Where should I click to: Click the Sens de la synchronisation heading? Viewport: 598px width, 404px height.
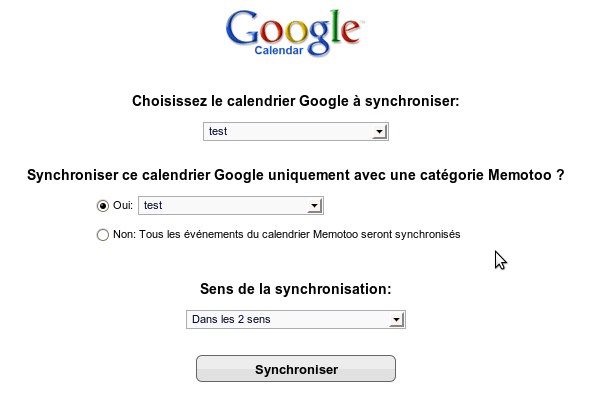(x=296, y=289)
